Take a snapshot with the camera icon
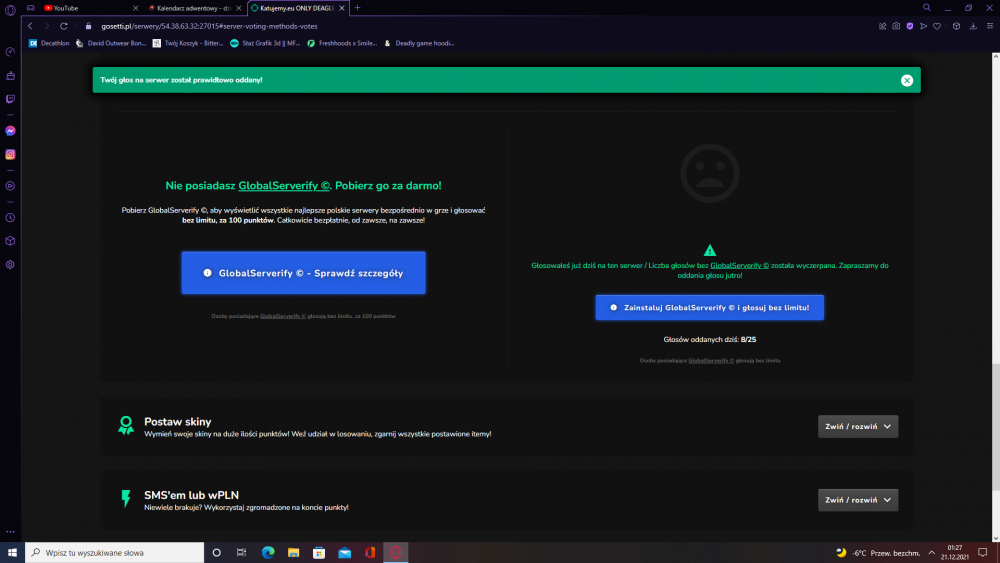This screenshot has width=1000, height=563. (896, 26)
